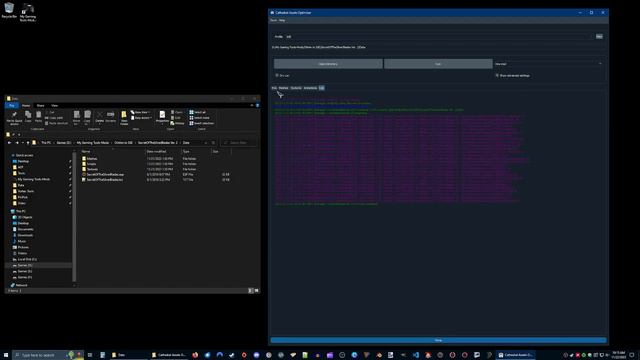Click the Copy to icon in Explorer ribbon
Image resolution: width=640 pixels, height=360 pixels.
(87, 117)
